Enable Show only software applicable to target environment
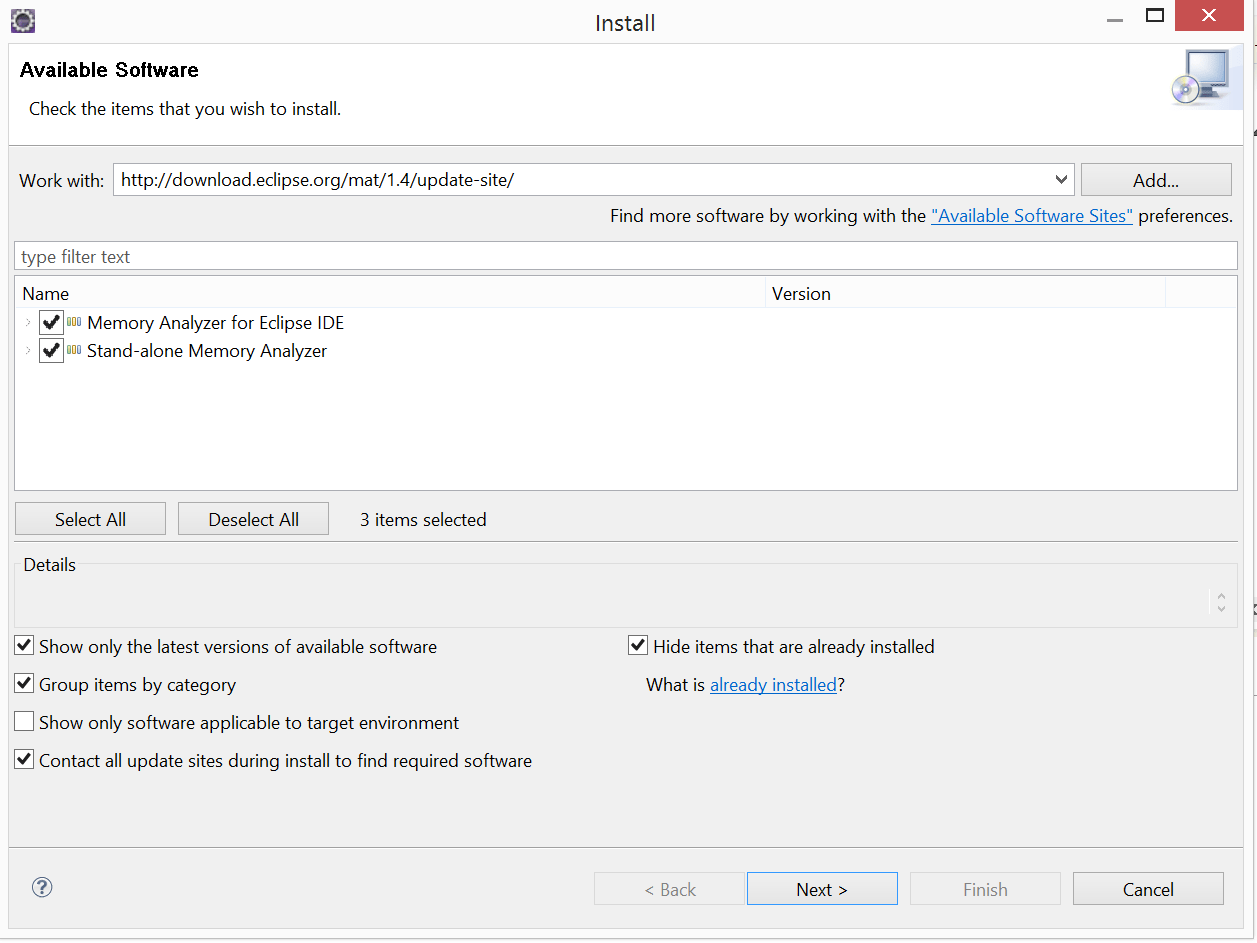This screenshot has height=943, width=1257. 23,721
